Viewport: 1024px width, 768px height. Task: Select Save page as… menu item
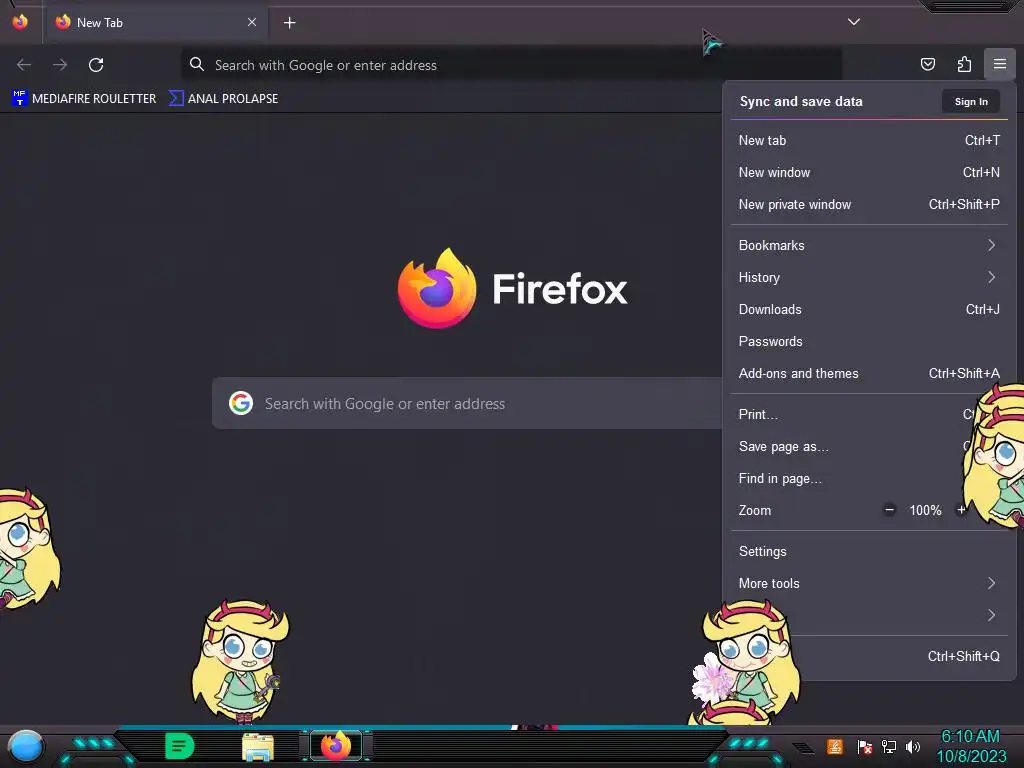tap(869, 447)
